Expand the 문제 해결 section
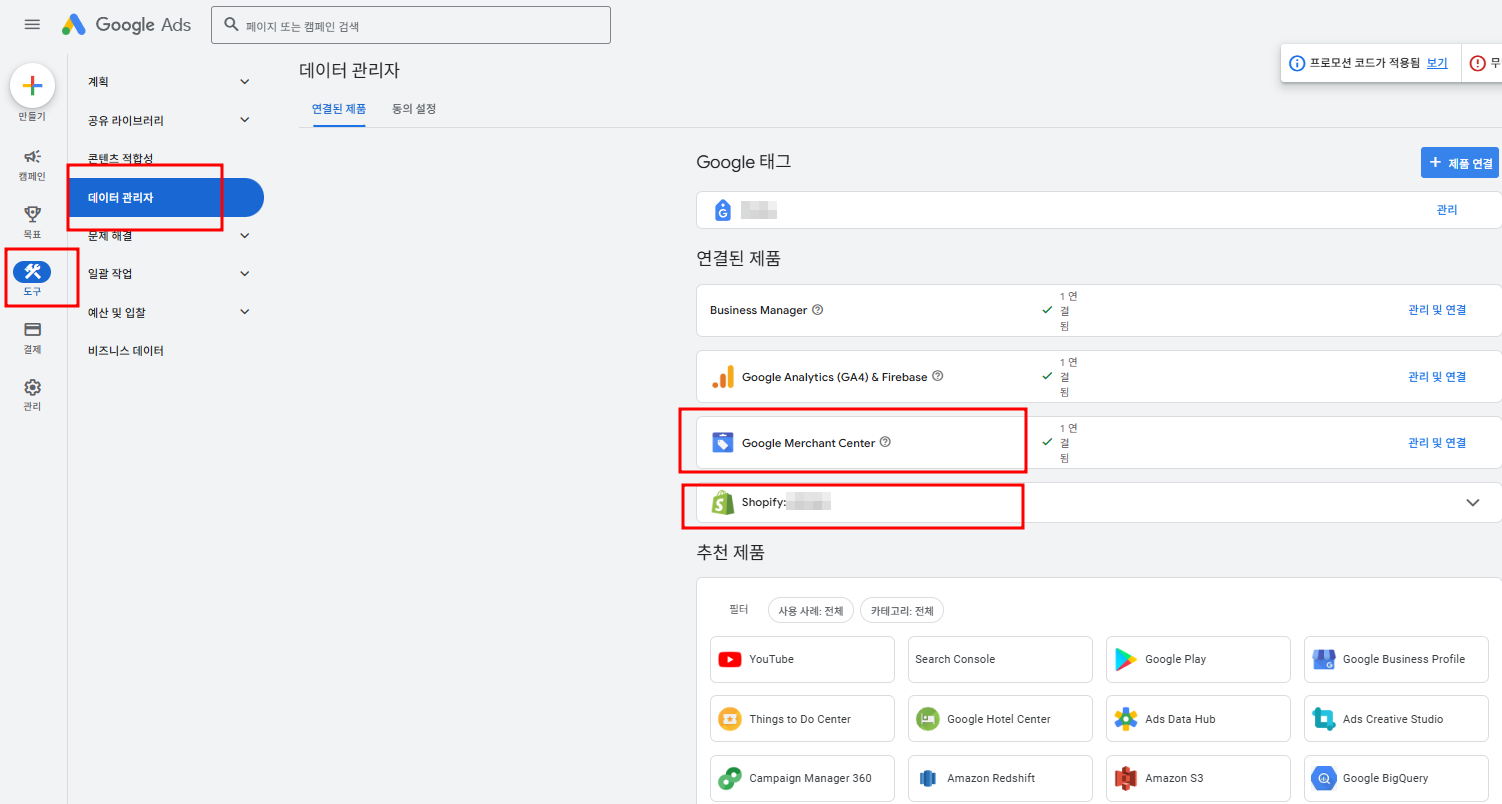 point(245,236)
